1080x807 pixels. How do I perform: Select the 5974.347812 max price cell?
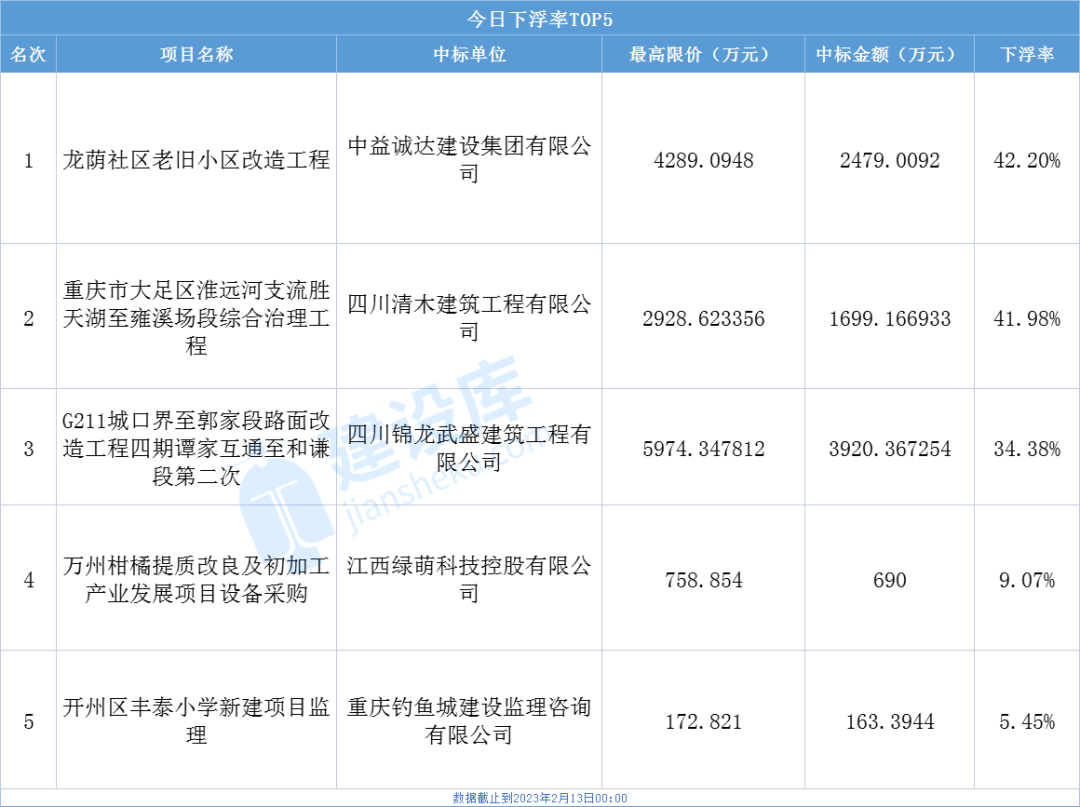point(703,449)
